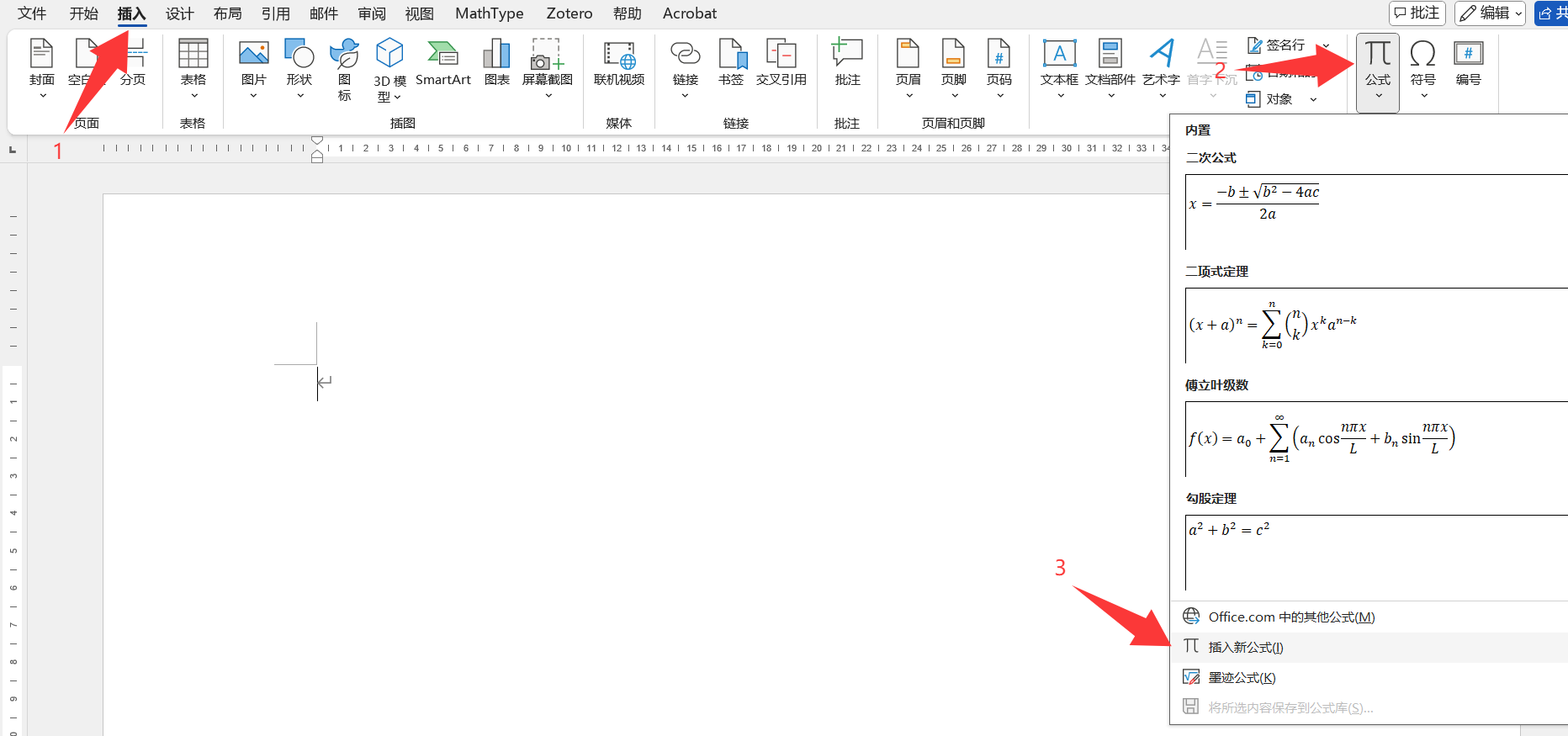Choose Ink Equation (墨迹公式)
The image size is (1568, 736).
(1369, 677)
